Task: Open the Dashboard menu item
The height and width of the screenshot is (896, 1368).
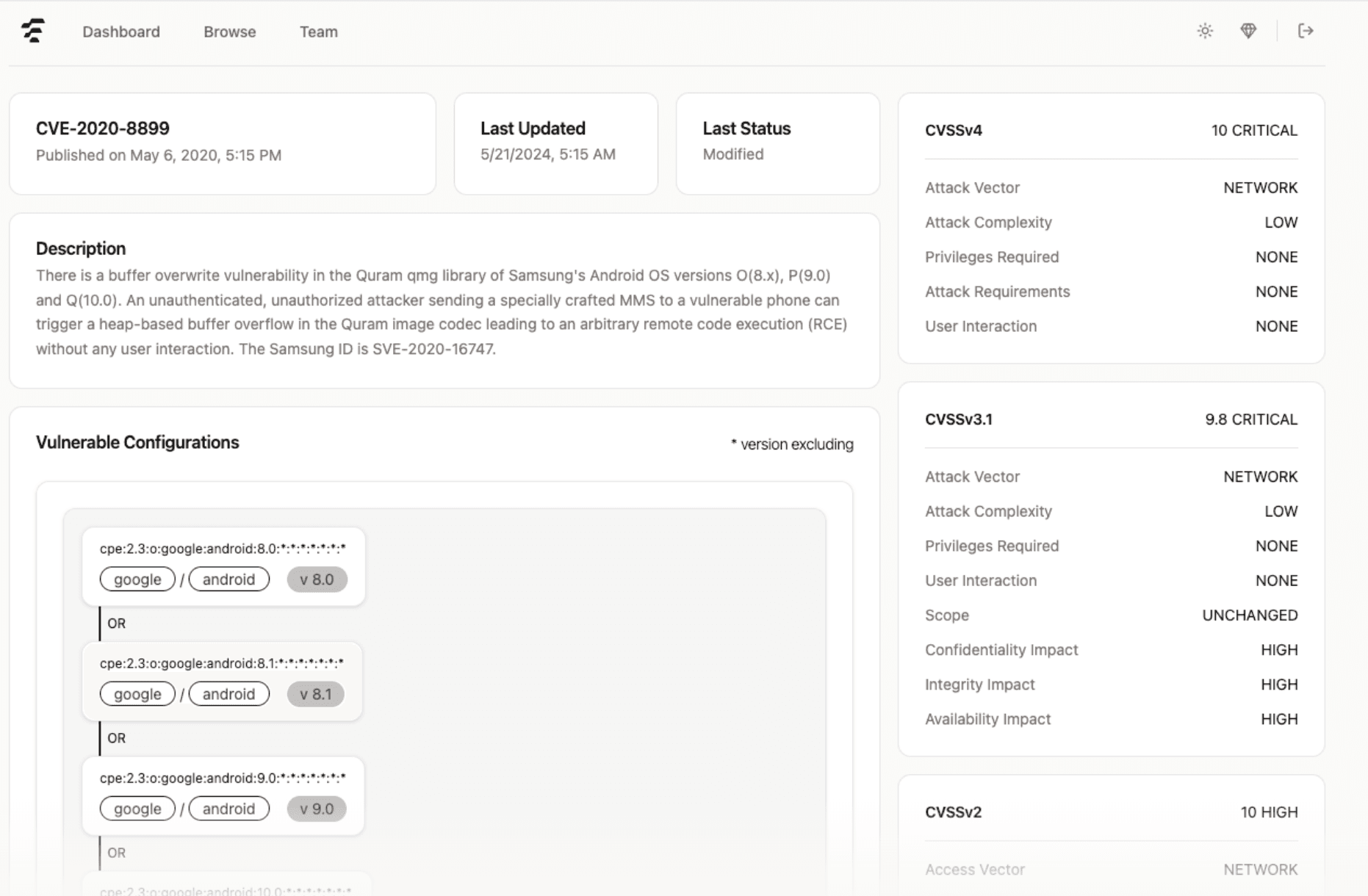Action: click(121, 32)
